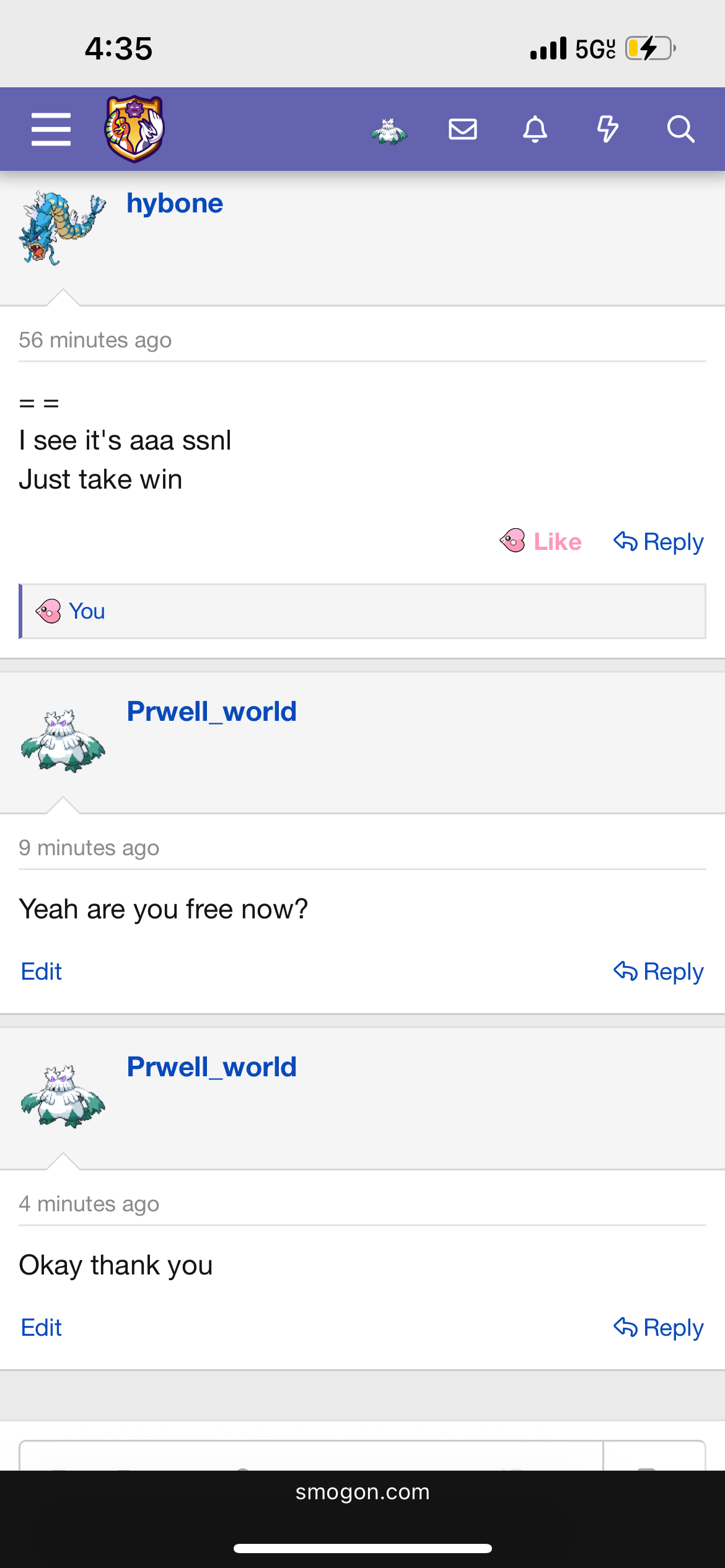
Task: Toggle Like on hybone's post
Action: (541, 541)
